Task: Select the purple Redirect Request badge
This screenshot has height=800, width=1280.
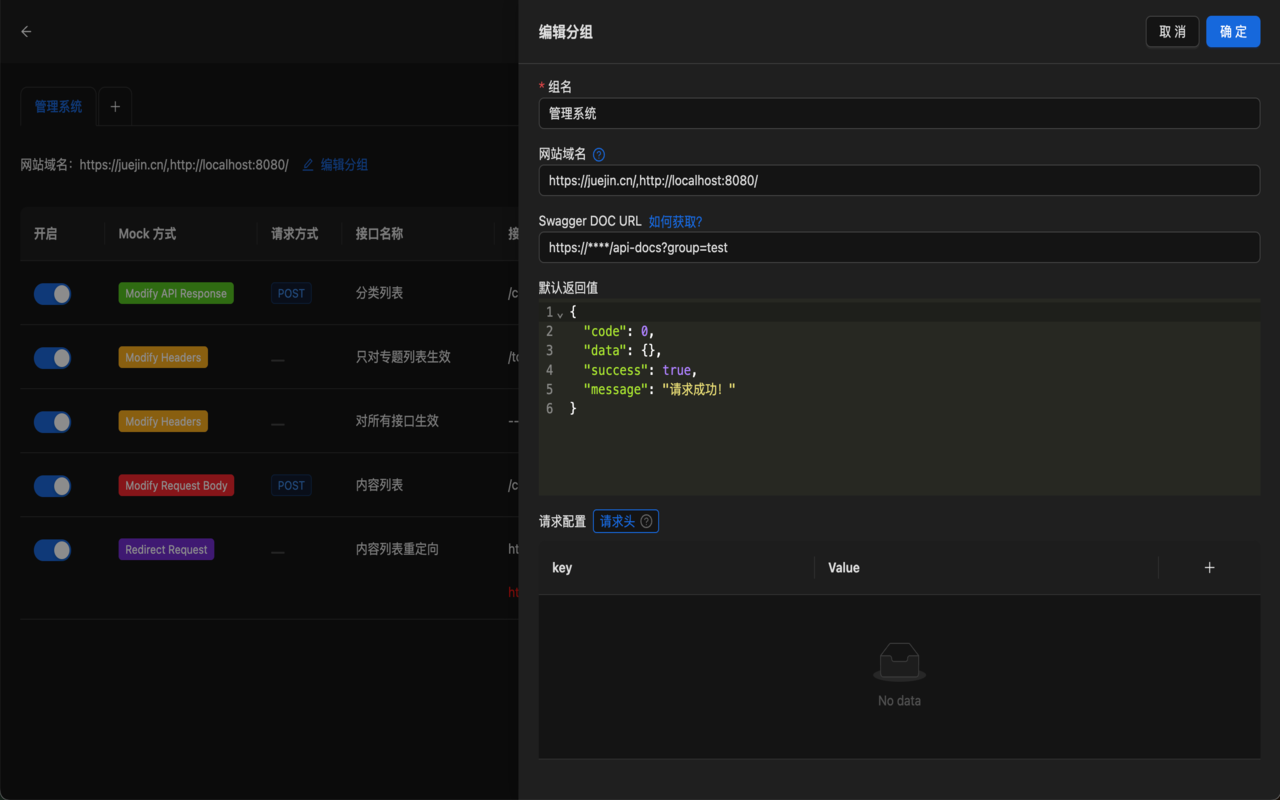Action: [x=166, y=549]
